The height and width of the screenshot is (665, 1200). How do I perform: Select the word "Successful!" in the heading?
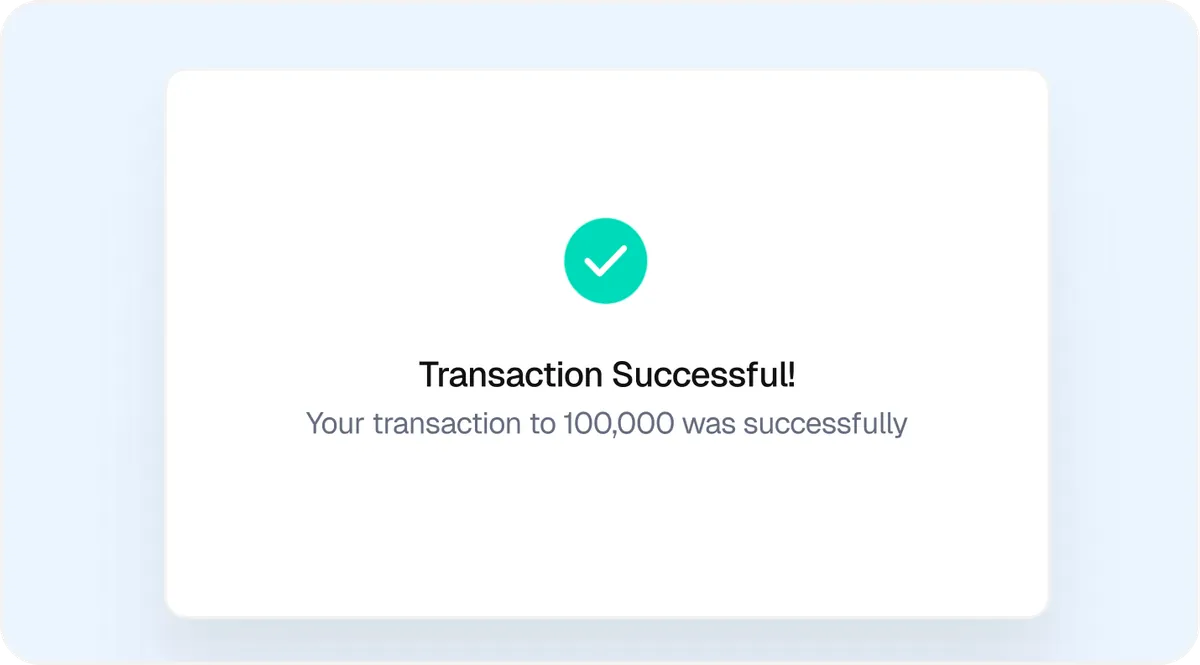(704, 375)
